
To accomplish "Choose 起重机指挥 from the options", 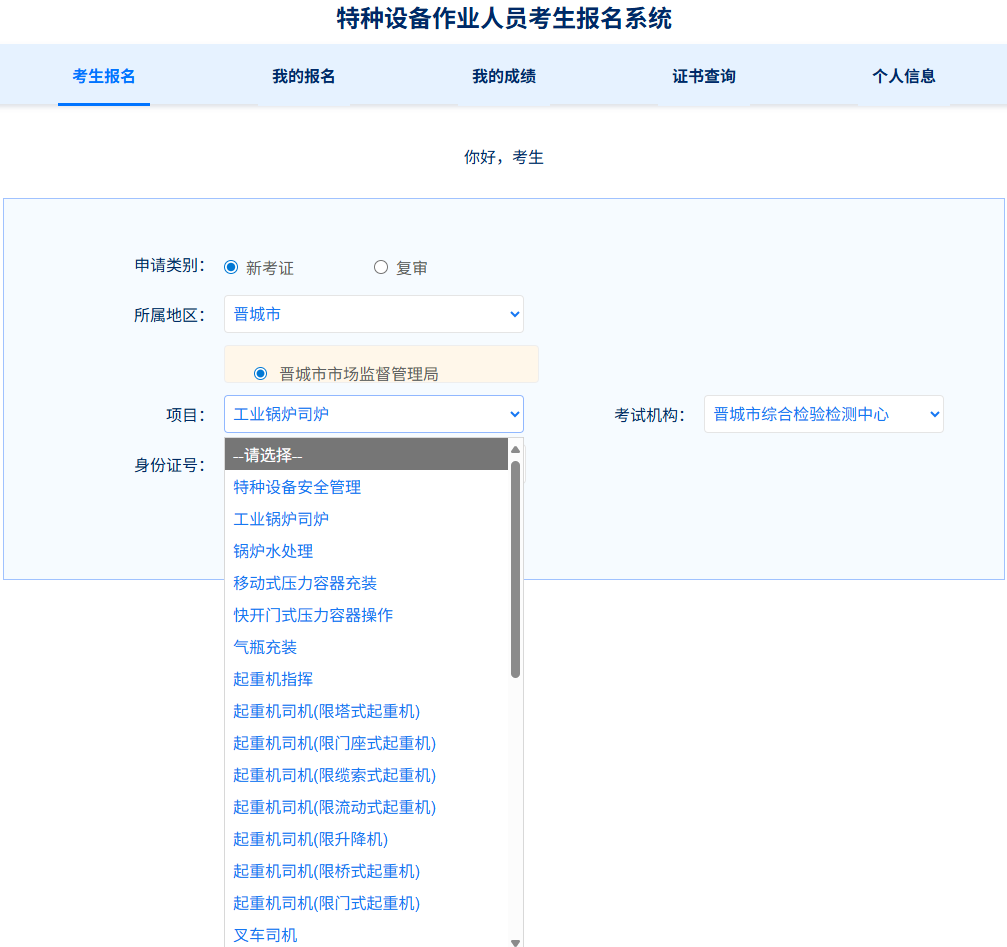I will [273, 679].
